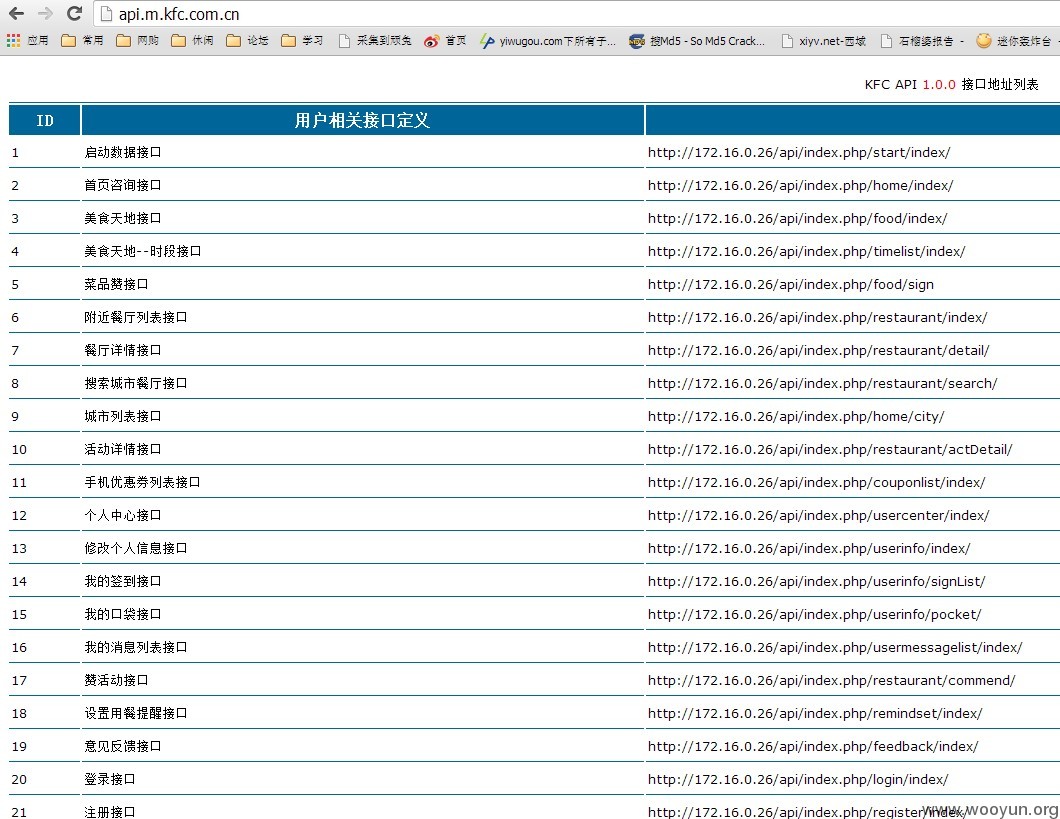Image resolution: width=1060 pixels, height=819 pixels.
Task: Click the login/index/ API URL
Action: point(798,780)
